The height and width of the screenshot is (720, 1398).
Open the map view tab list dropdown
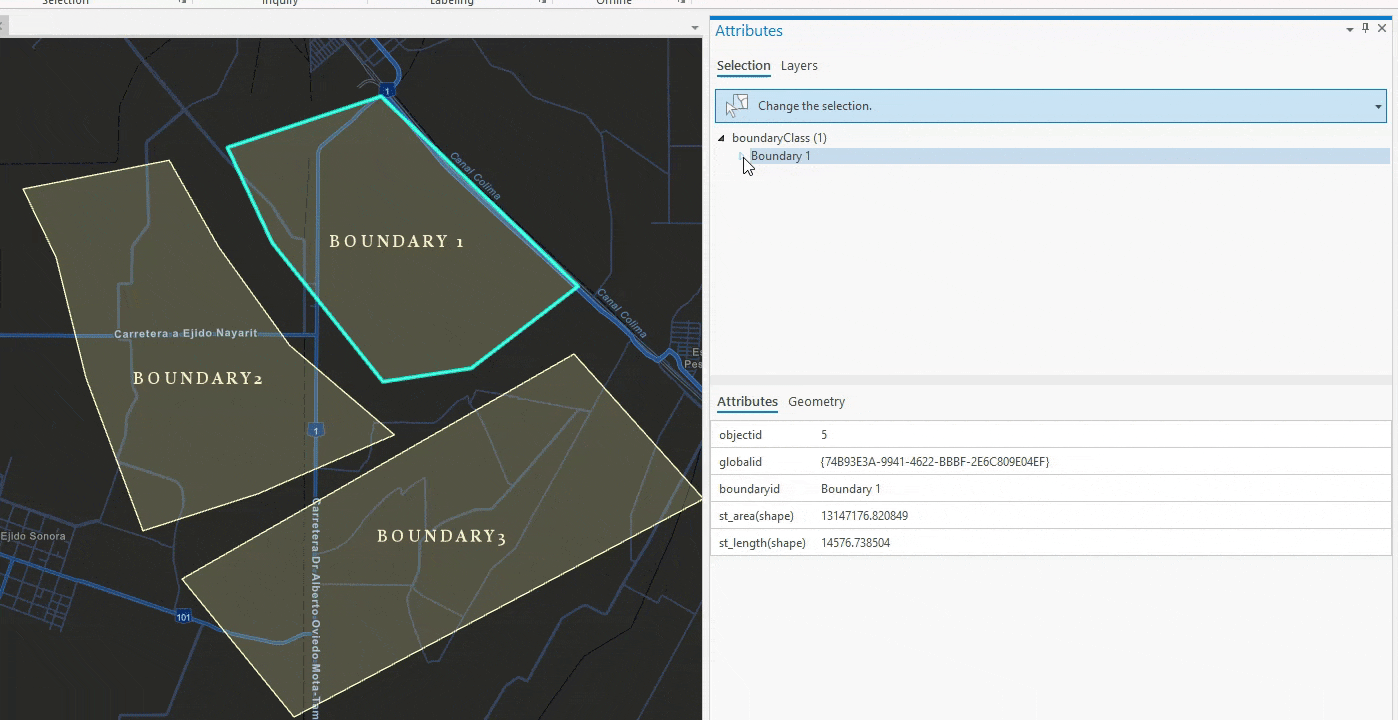(x=694, y=28)
